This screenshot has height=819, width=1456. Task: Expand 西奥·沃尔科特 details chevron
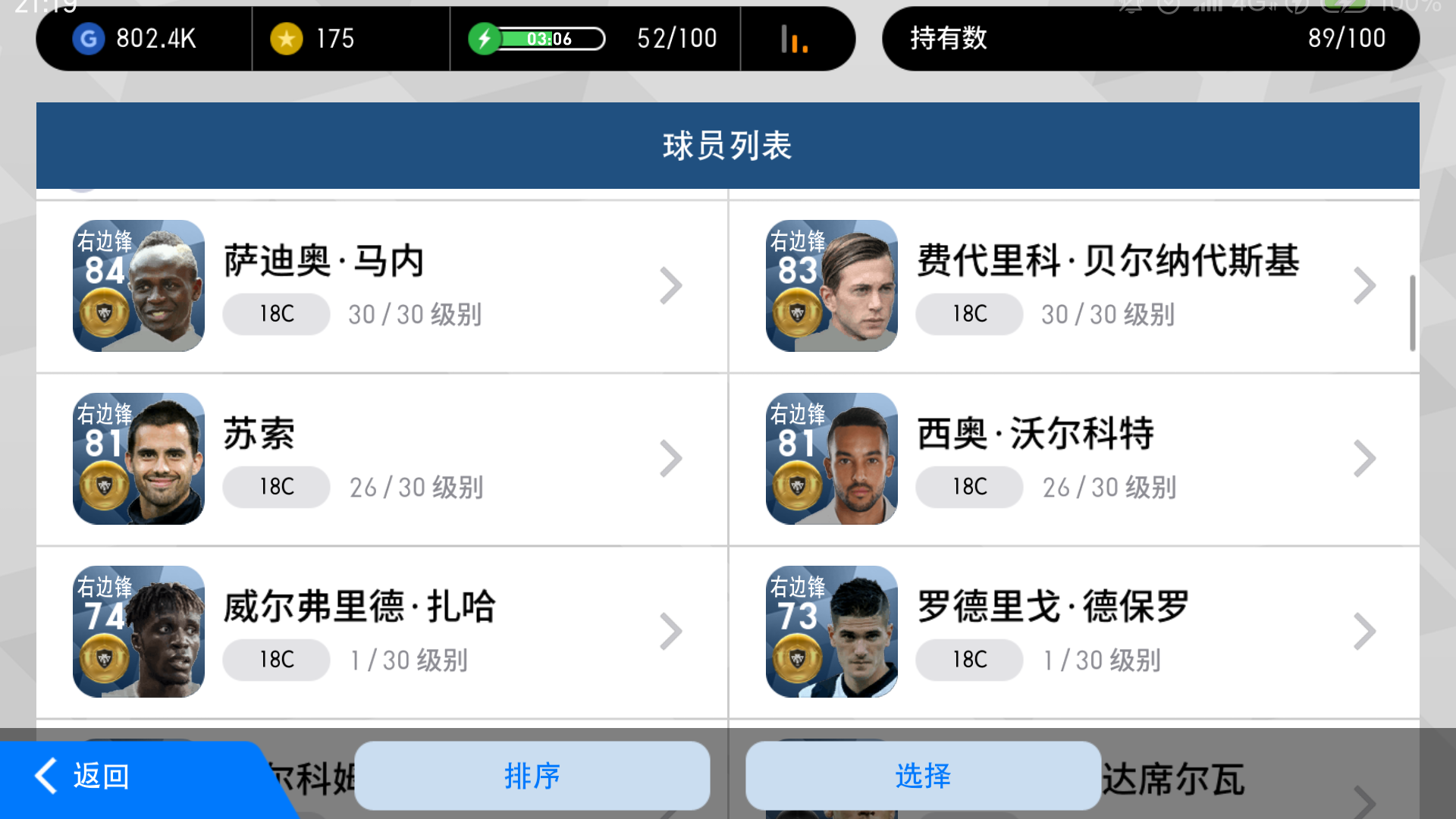pos(1363,459)
